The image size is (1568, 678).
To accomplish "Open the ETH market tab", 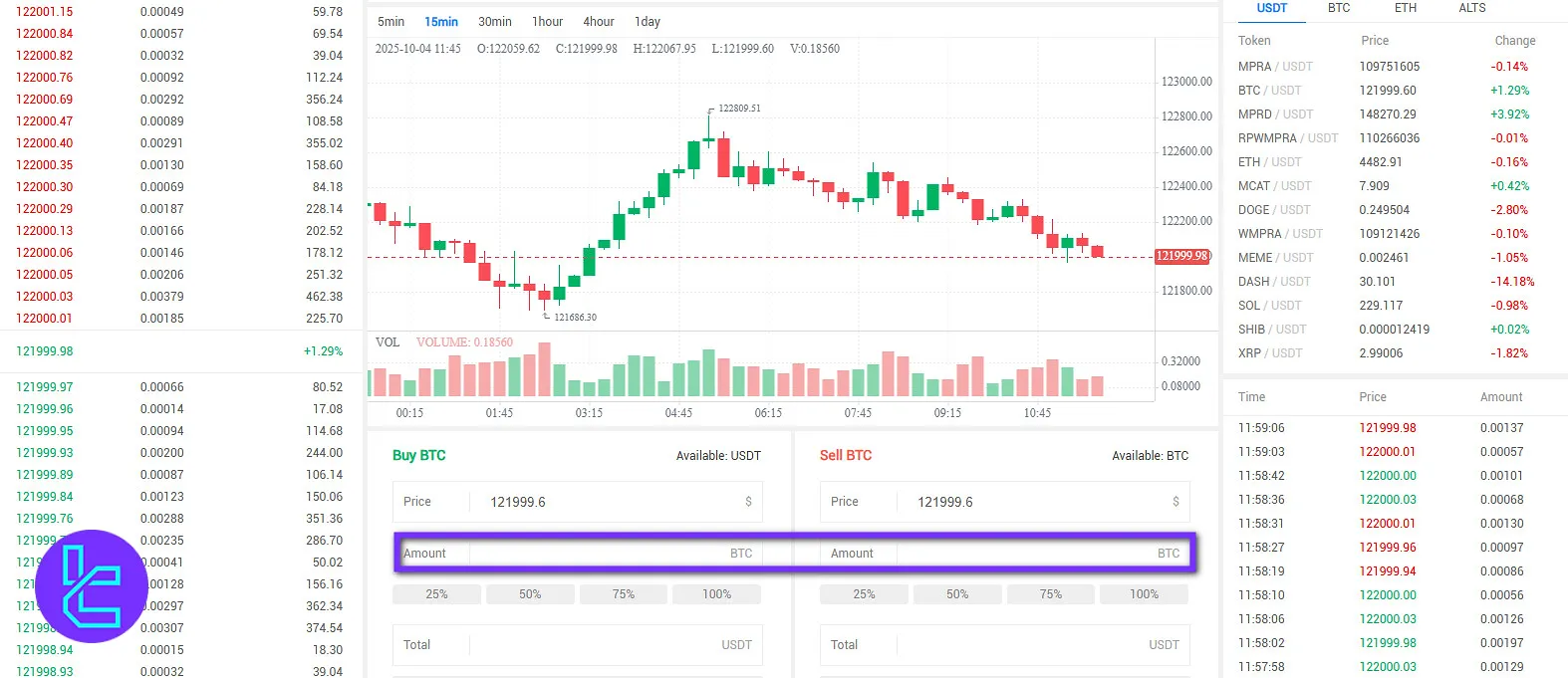I will [x=1405, y=8].
